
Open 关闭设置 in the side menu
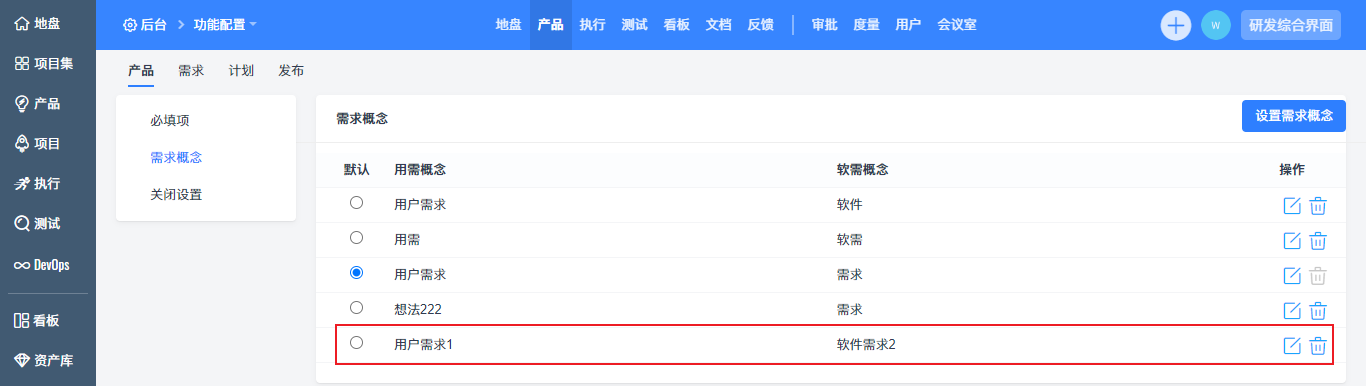tap(176, 194)
